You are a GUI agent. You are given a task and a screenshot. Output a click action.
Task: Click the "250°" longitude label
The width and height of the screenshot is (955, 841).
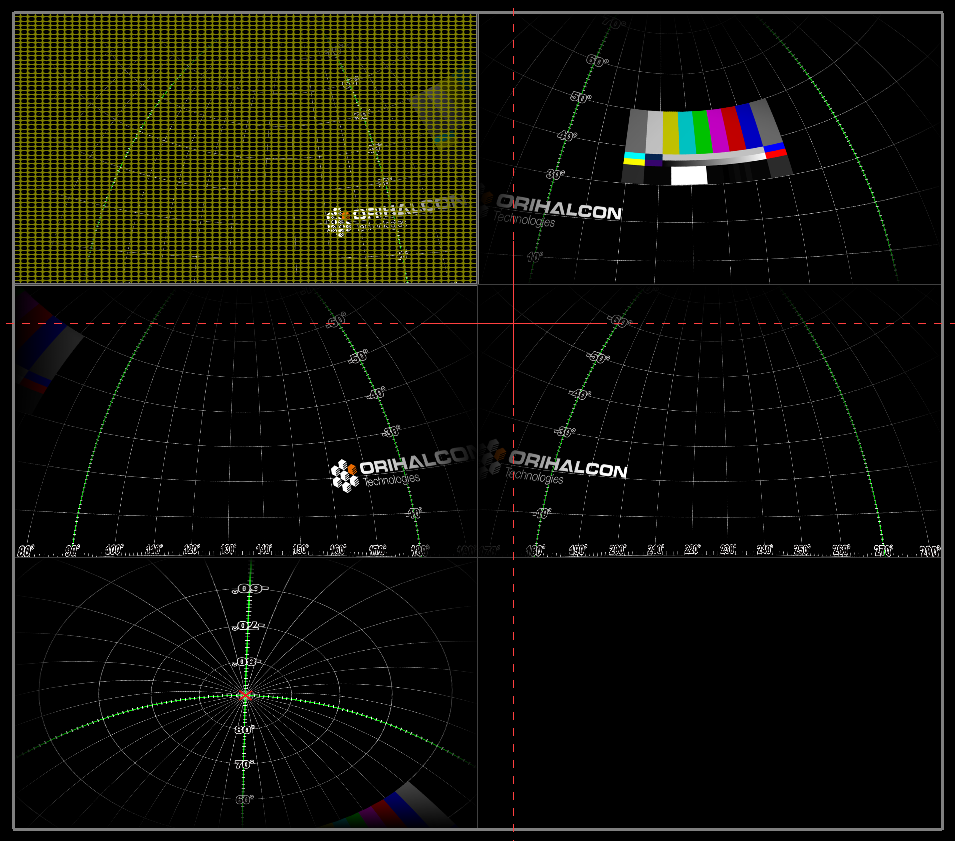802,550
